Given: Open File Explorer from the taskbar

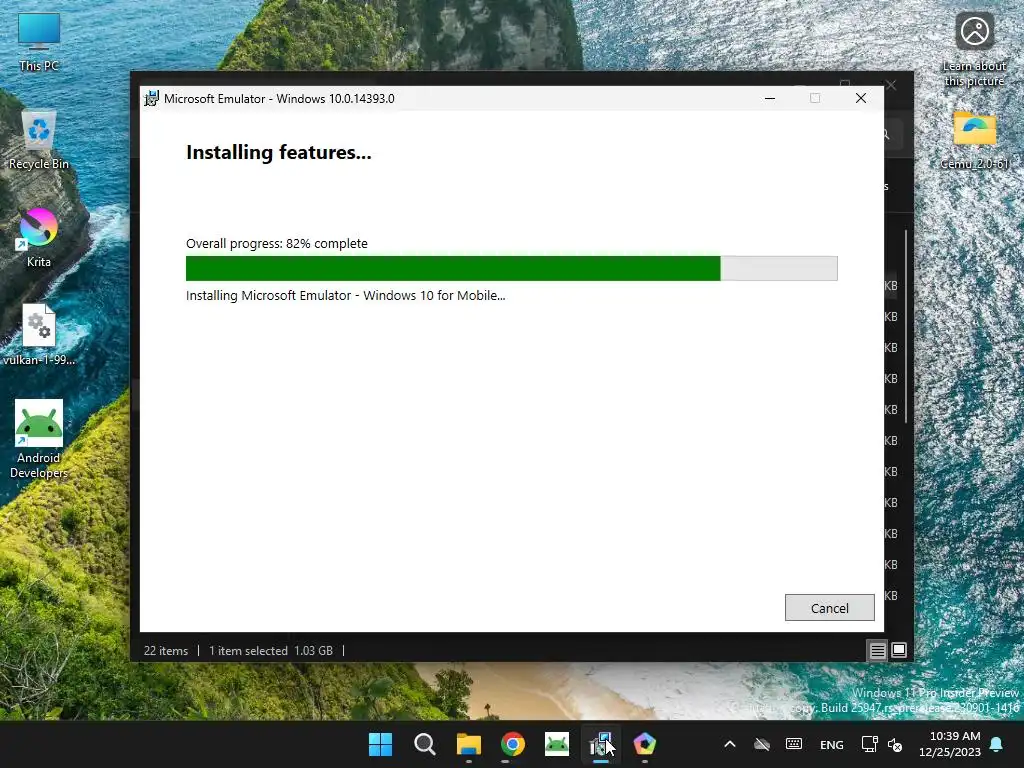Looking at the screenshot, I should 468,744.
